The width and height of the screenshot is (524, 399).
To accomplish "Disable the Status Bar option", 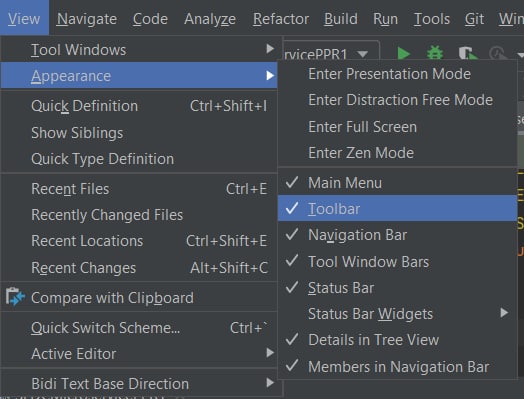I will pyautogui.click(x=398, y=288).
